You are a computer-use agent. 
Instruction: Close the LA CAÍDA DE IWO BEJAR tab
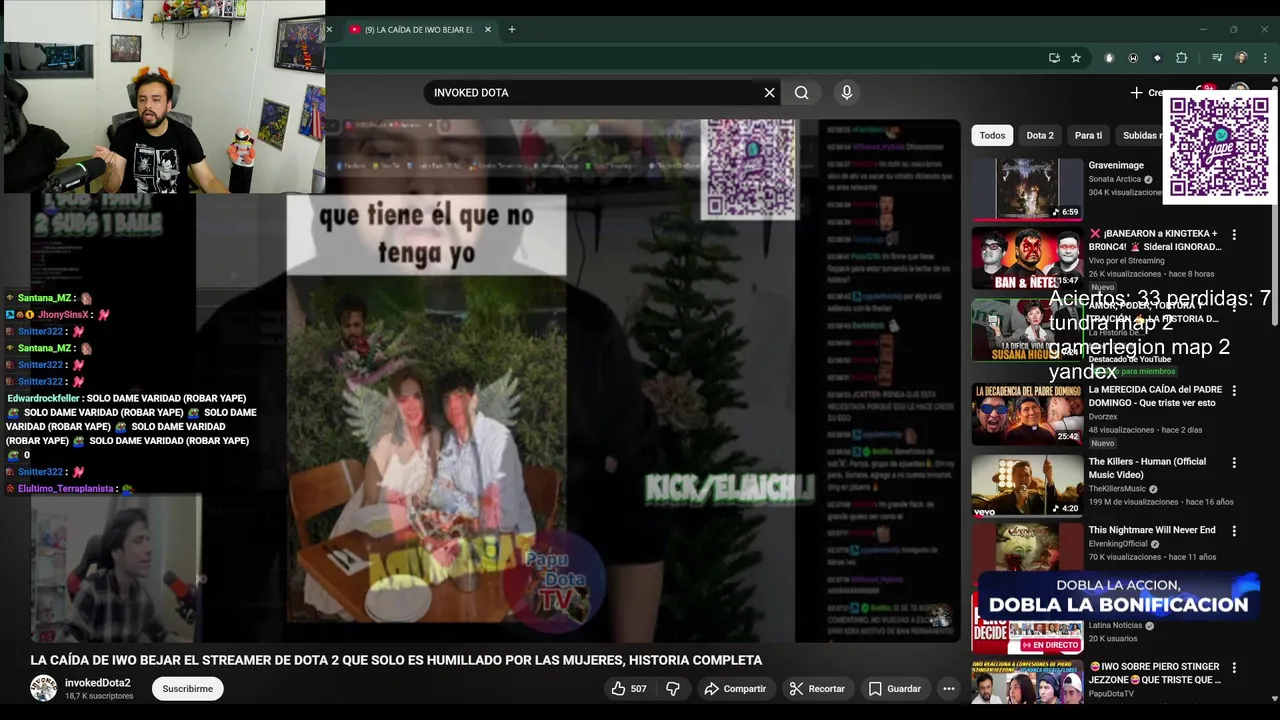(488, 30)
